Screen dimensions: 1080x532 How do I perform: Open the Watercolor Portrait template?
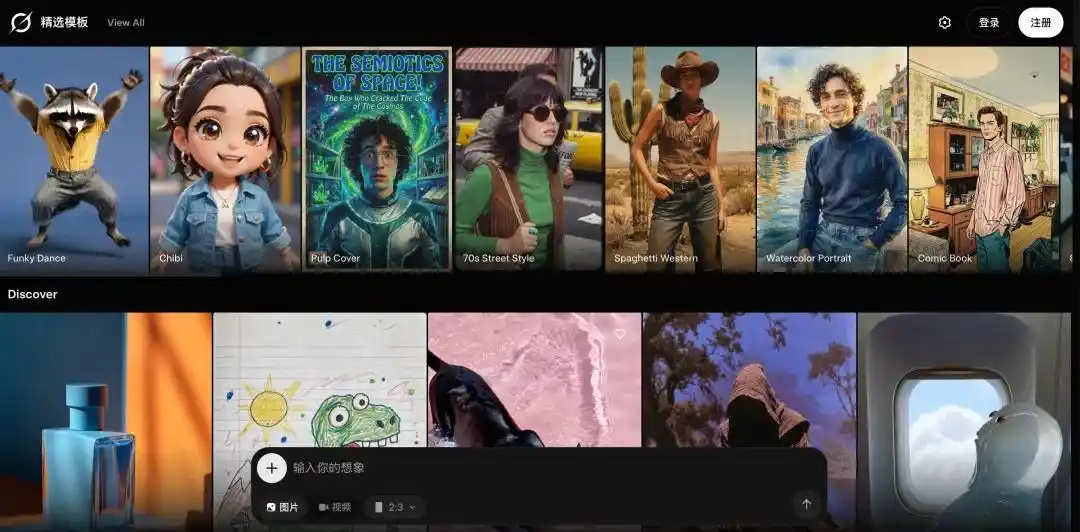(831, 160)
